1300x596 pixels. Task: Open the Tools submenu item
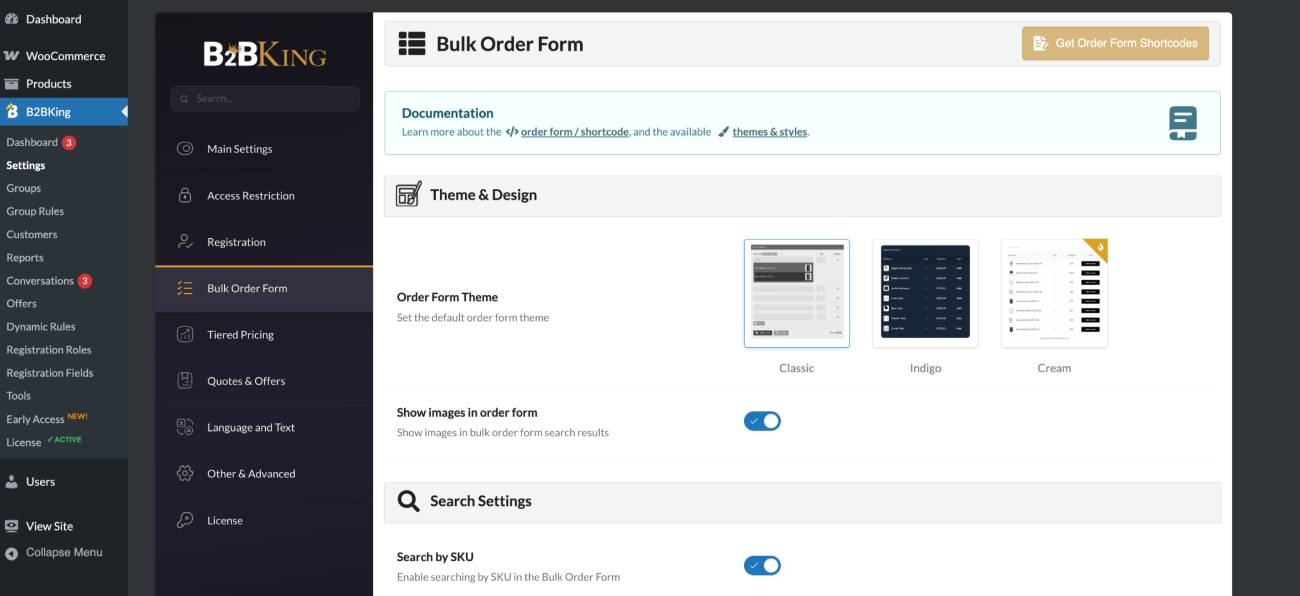18,395
